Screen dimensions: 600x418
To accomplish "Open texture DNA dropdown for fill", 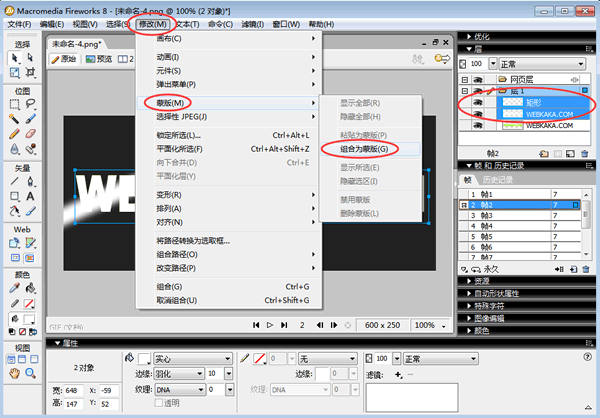I will 180,390.
